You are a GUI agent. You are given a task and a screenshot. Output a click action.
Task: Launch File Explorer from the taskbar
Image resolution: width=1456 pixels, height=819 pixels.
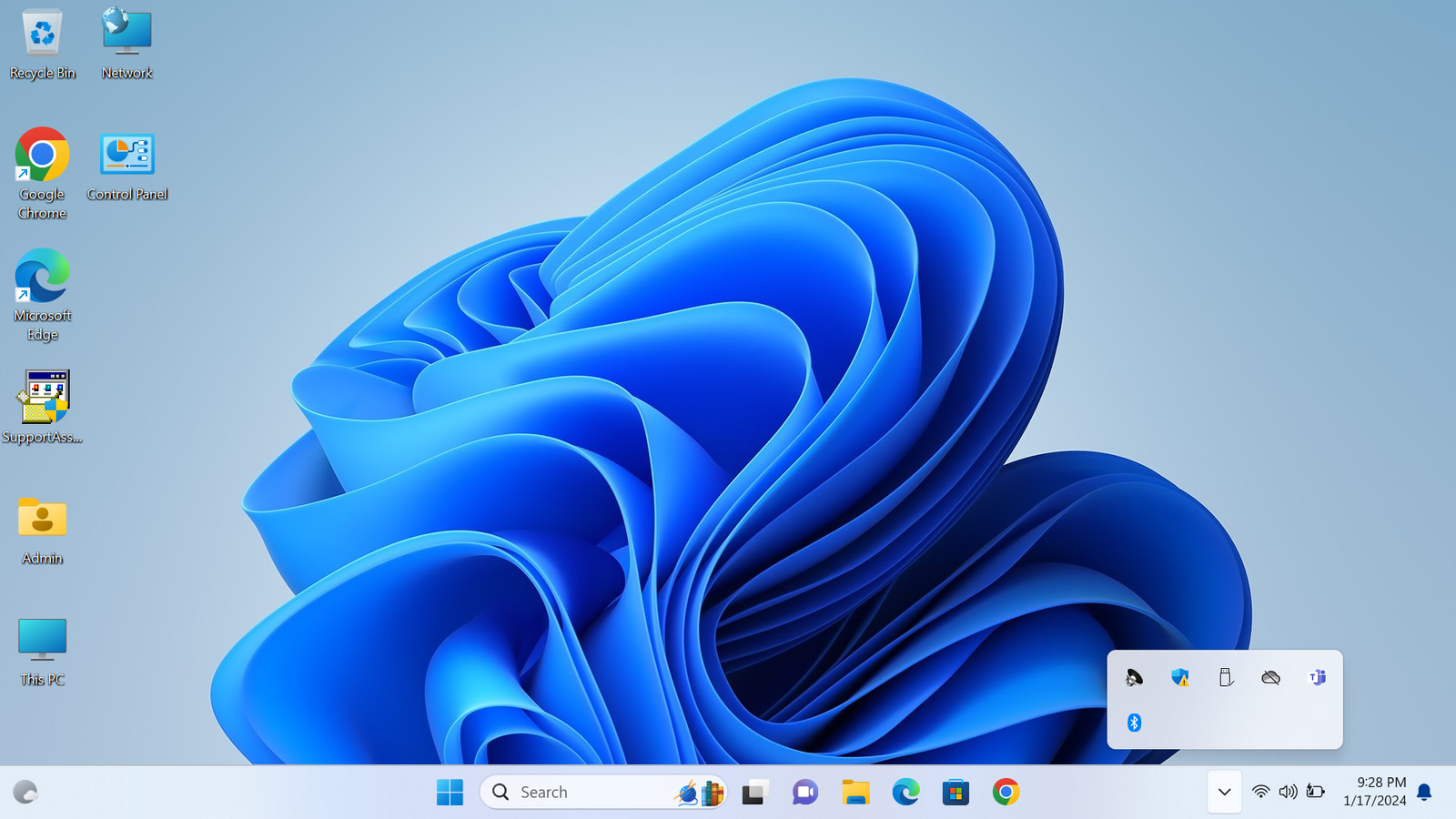click(x=855, y=793)
